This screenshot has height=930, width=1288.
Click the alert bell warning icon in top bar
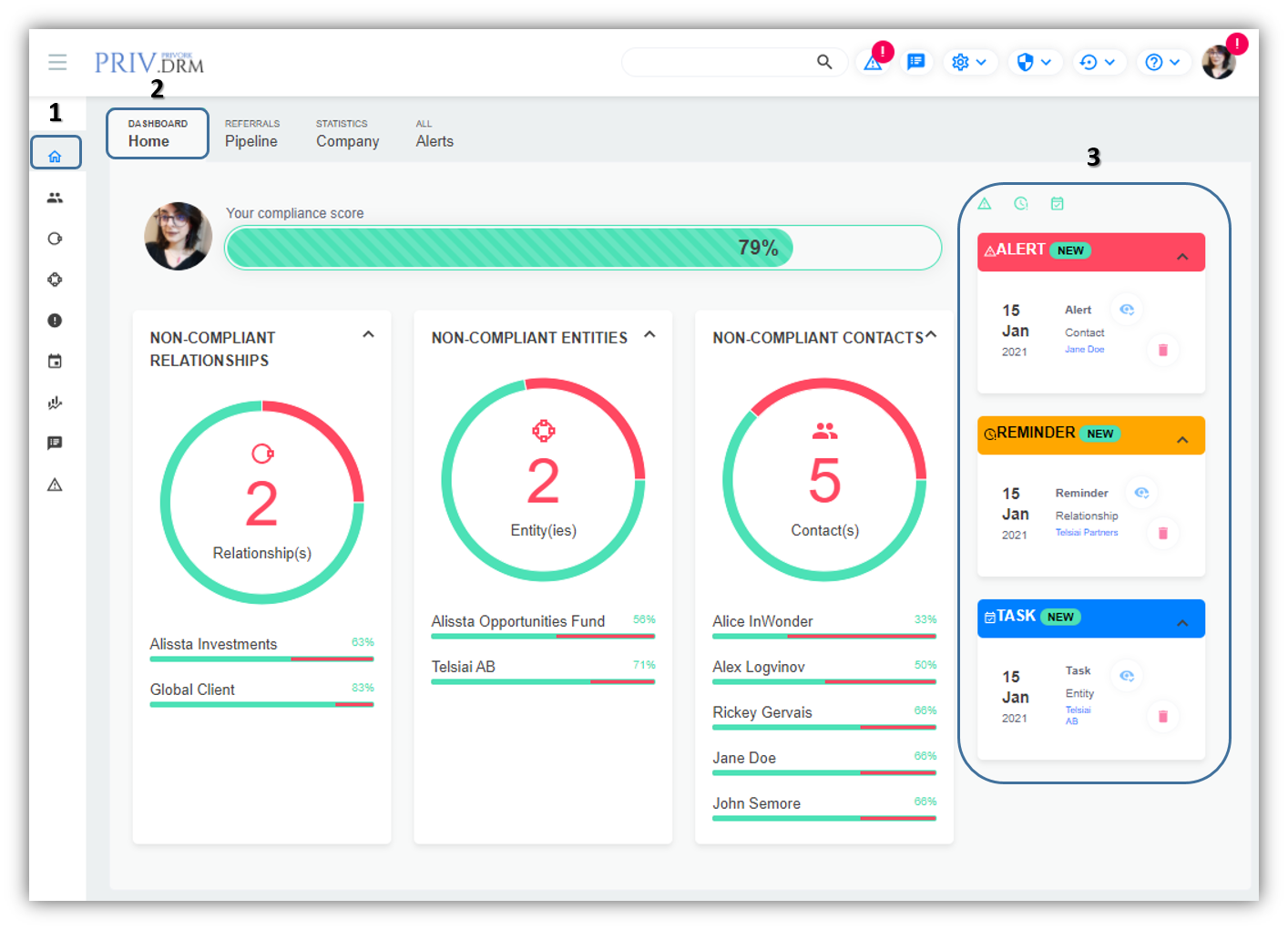point(873,63)
